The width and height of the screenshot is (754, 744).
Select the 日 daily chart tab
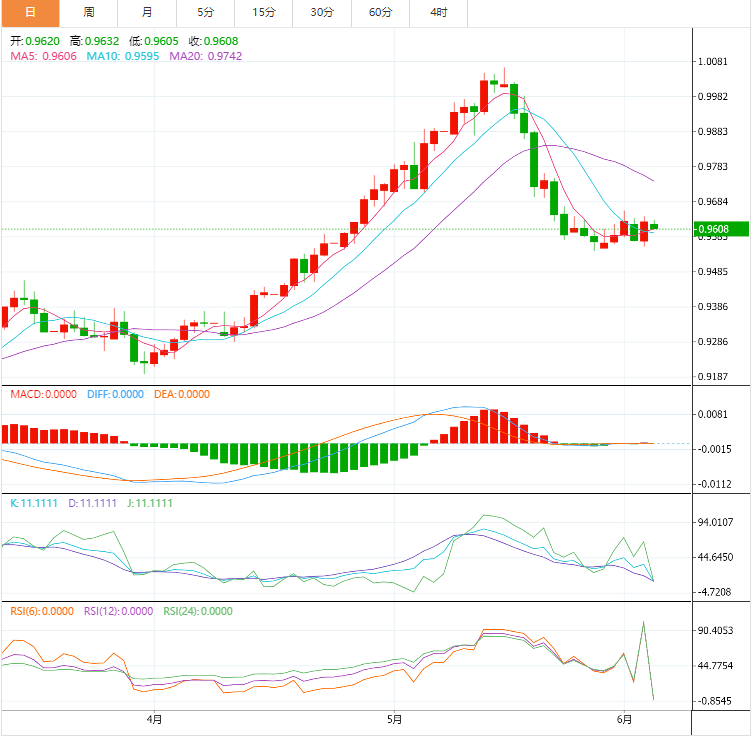[30, 13]
